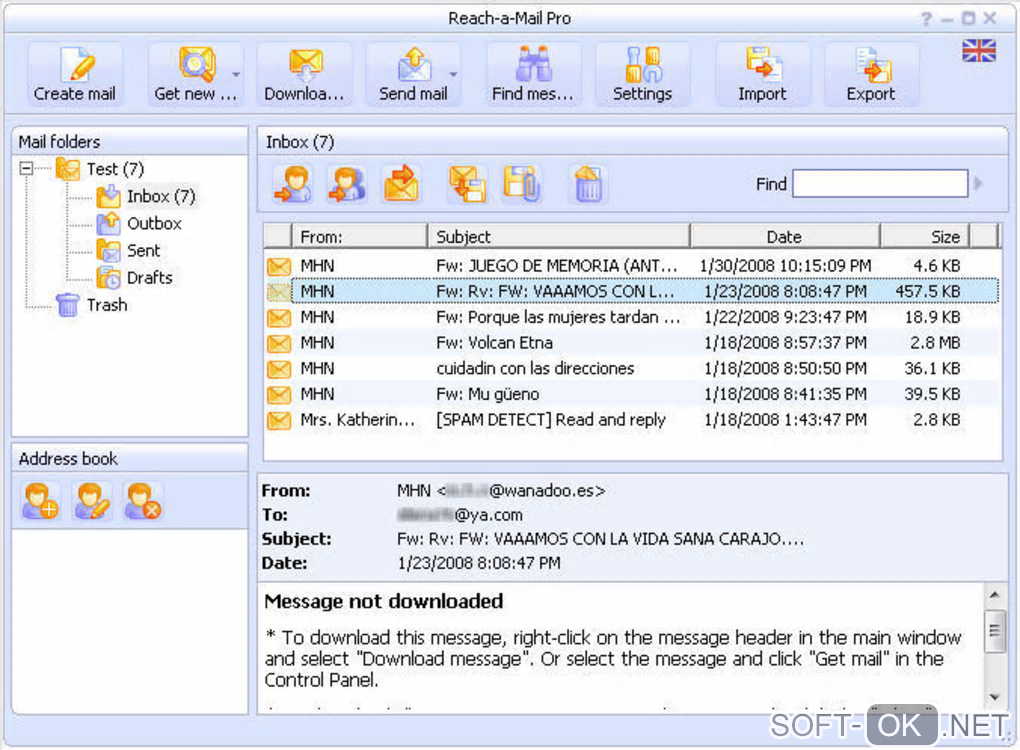1020x750 pixels.
Task: Click the Create mail toolbar button
Action: (x=75, y=75)
